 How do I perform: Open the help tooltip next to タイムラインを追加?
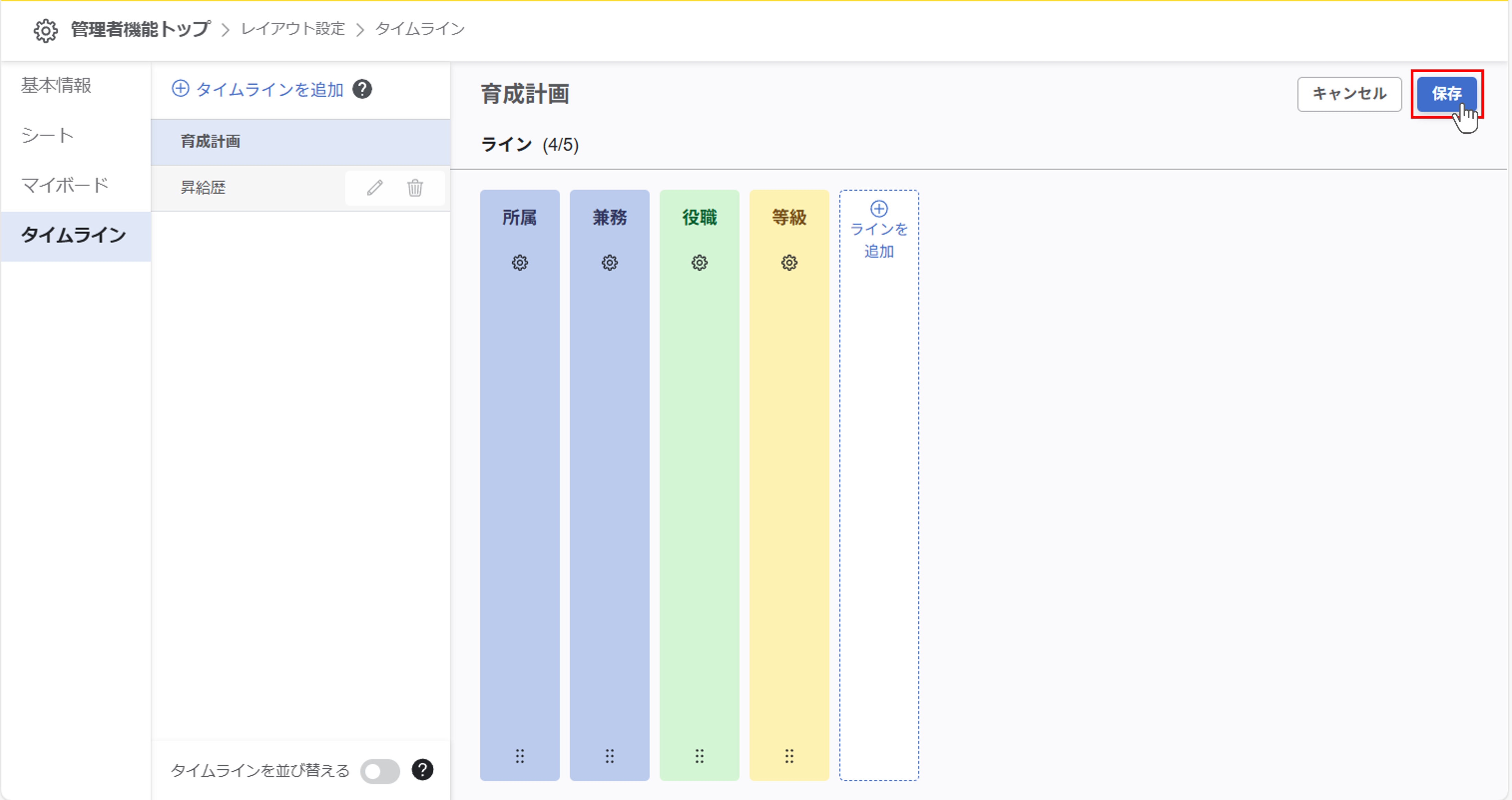(x=363, y=89)
